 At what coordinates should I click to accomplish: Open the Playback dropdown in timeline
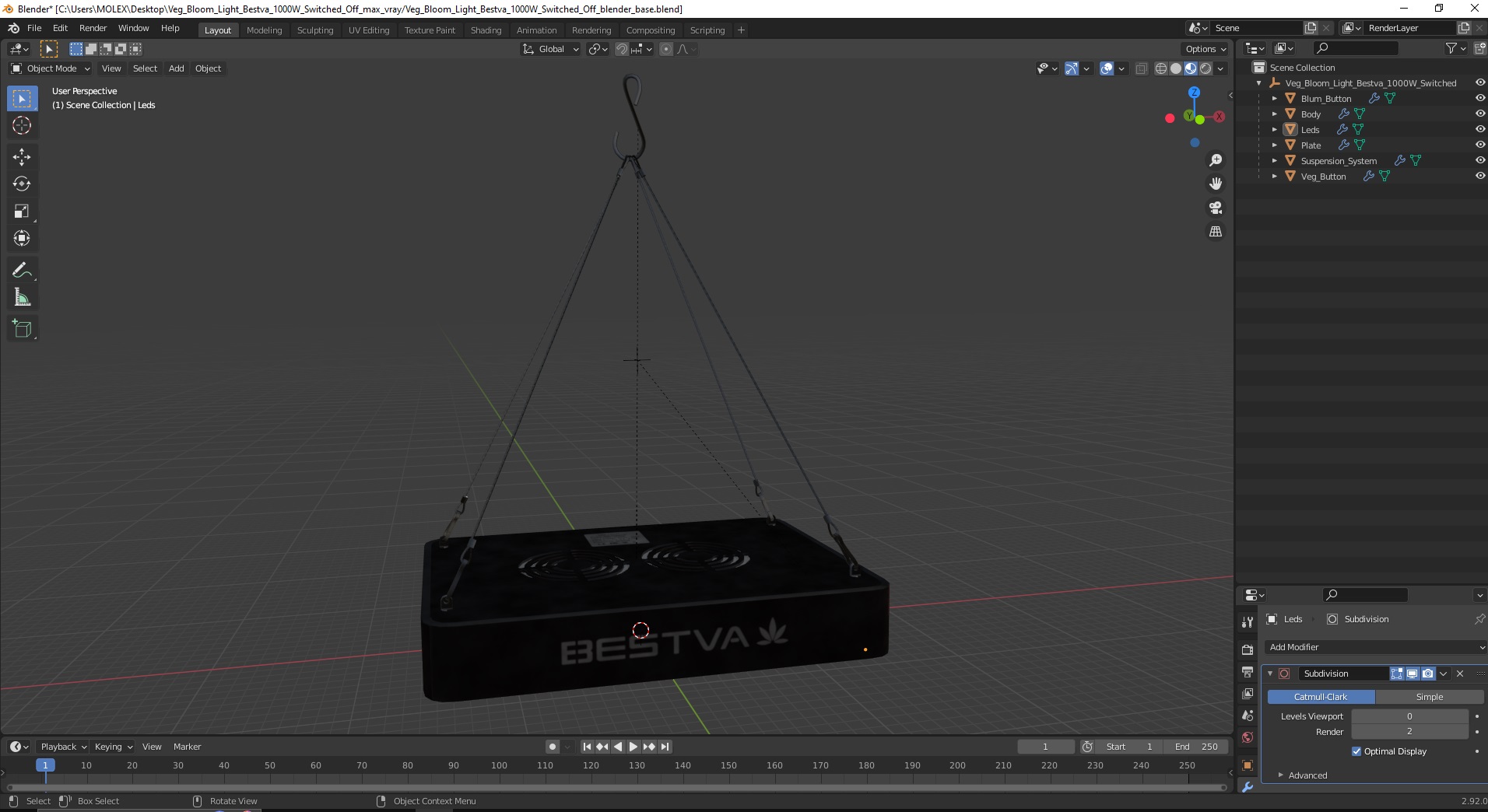click(63, 747)
